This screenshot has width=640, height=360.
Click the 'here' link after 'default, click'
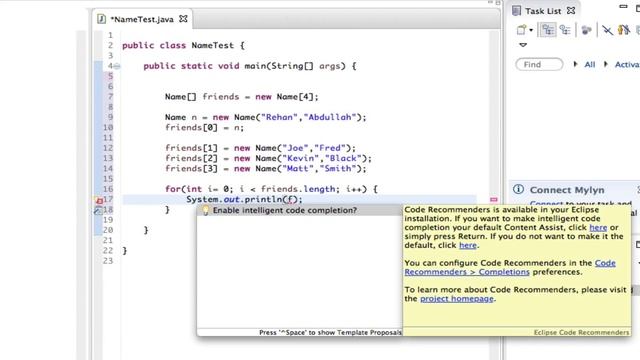[468, 245]
